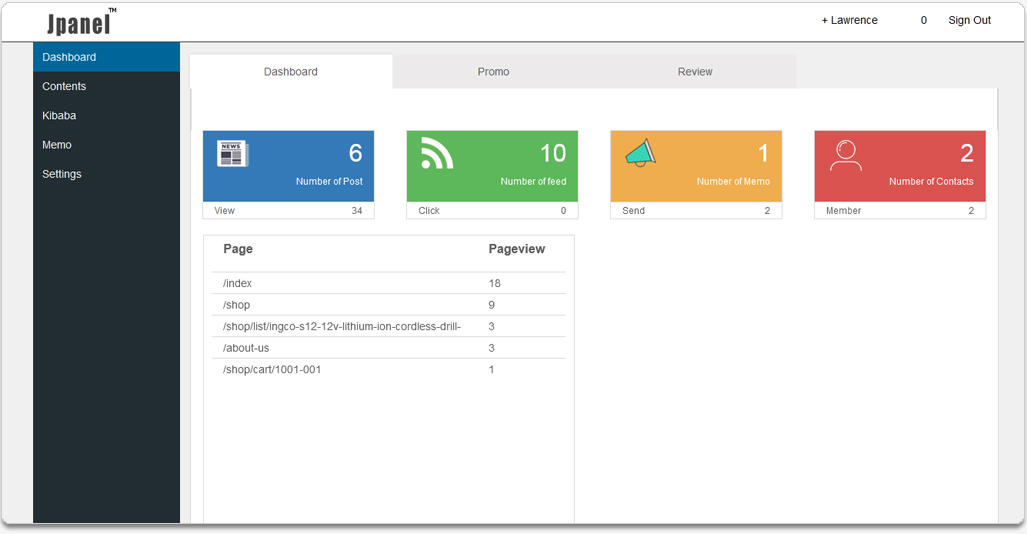Click the view count 34
1027x534 pixels.
(x=356, y=210)
